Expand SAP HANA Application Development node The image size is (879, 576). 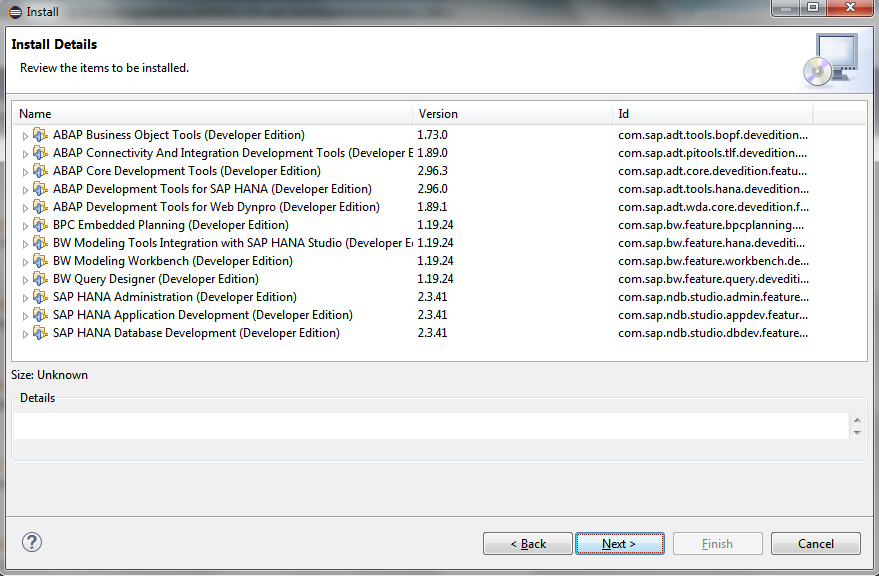tap(25, 316)
